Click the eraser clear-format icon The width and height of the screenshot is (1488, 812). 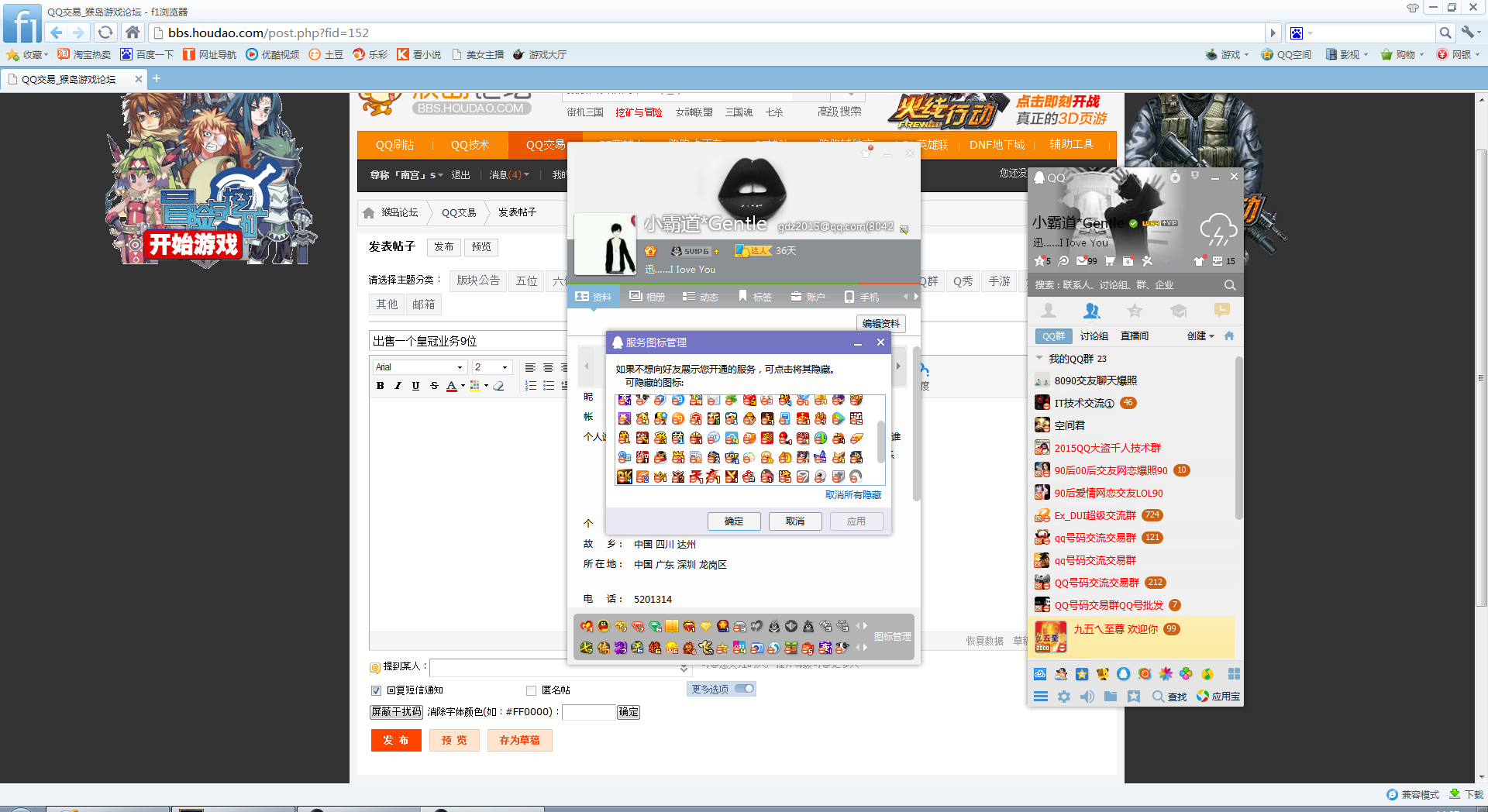point(498,386)
